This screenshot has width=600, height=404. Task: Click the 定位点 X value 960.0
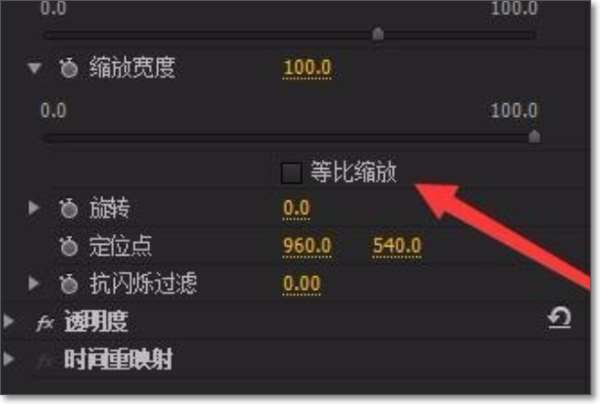point(307,246)
